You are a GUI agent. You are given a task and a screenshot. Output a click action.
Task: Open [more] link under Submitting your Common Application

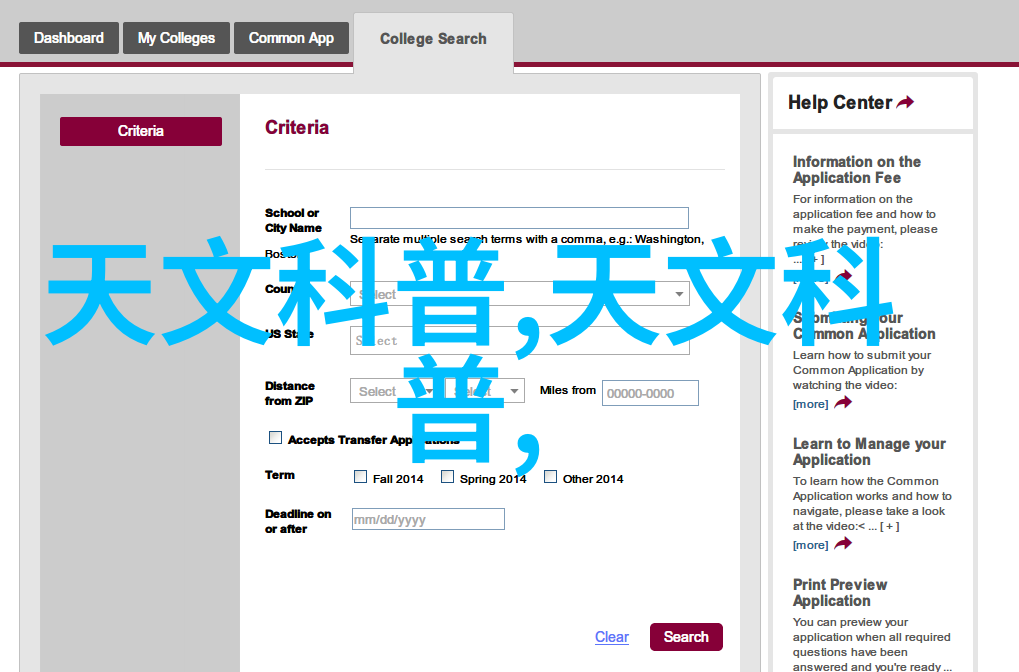coord(810,404)
